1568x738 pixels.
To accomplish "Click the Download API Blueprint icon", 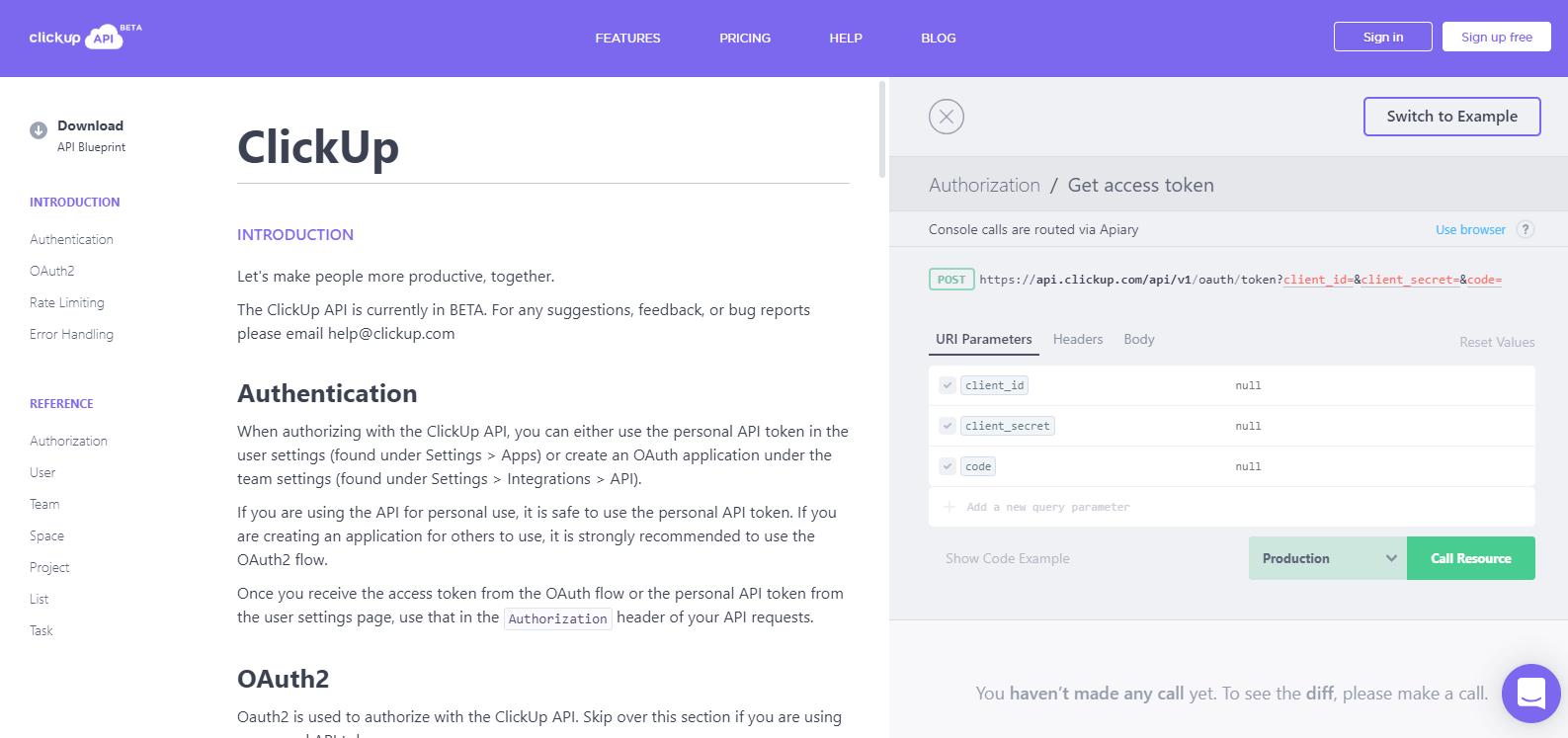I will pos(38,128).
